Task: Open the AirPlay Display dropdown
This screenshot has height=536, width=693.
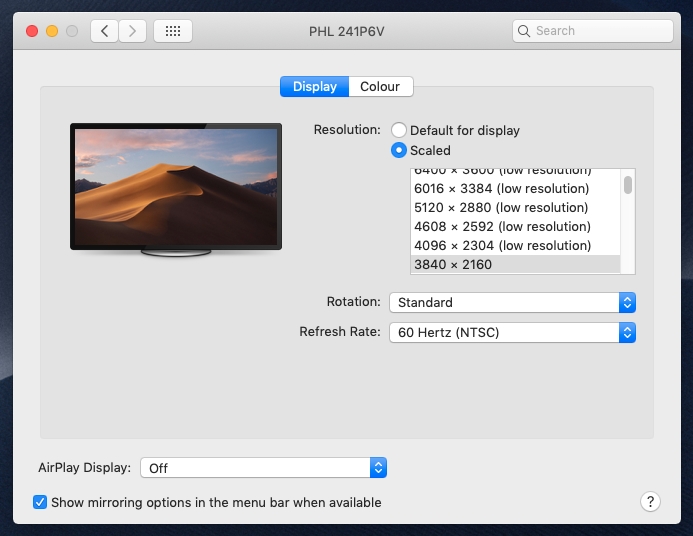Action: [263, 468]
